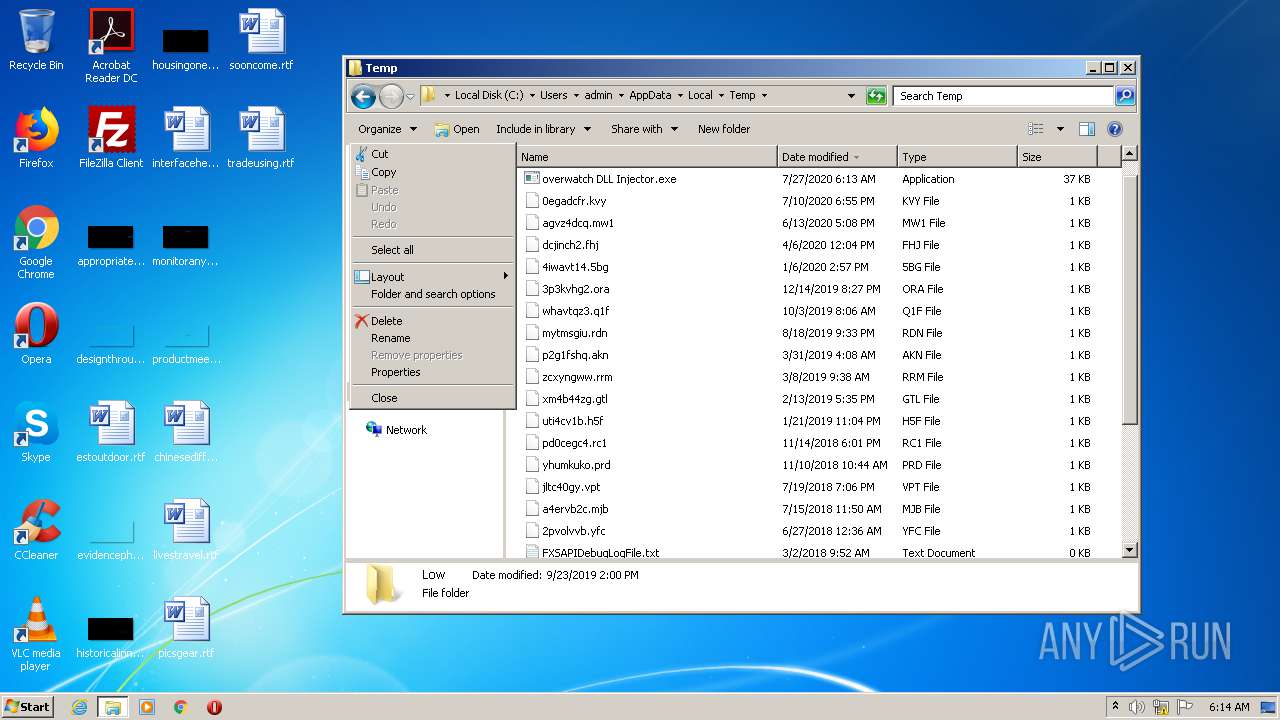Select picsgear.rtf desktop document
1280x720 pixels.
coord(186,628)
